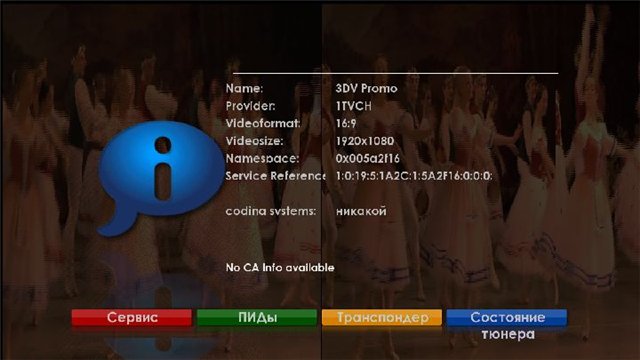Select the Provider value 1TVCH
Viewport: 640px width, 360px height.
coord(353,106)
